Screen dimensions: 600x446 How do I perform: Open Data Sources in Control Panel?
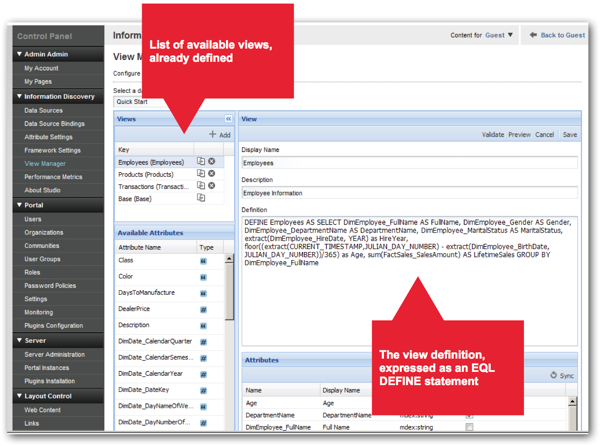coord(44,110)
